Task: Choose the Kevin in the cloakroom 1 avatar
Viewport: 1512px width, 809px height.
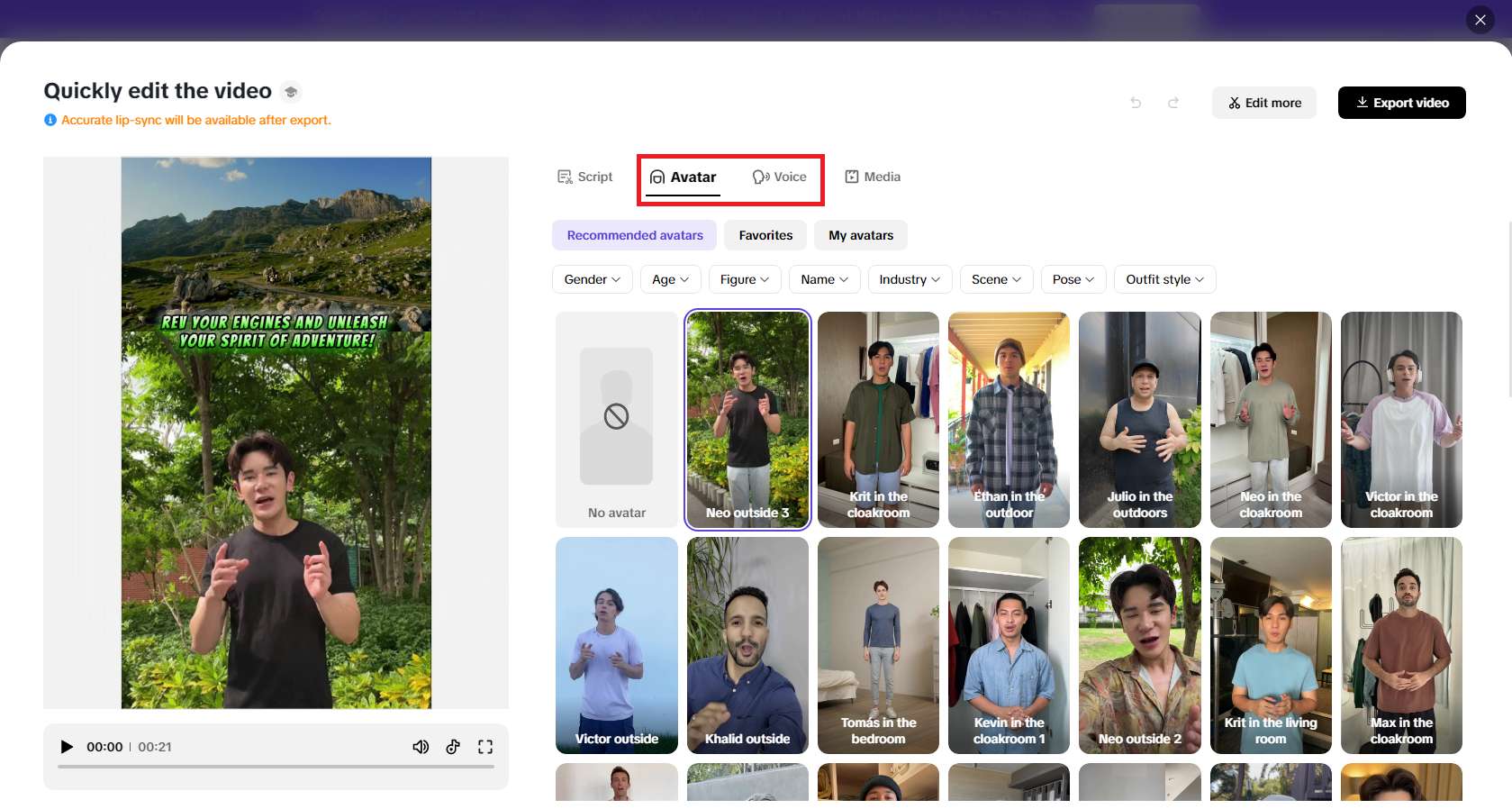Action: 1009,645
